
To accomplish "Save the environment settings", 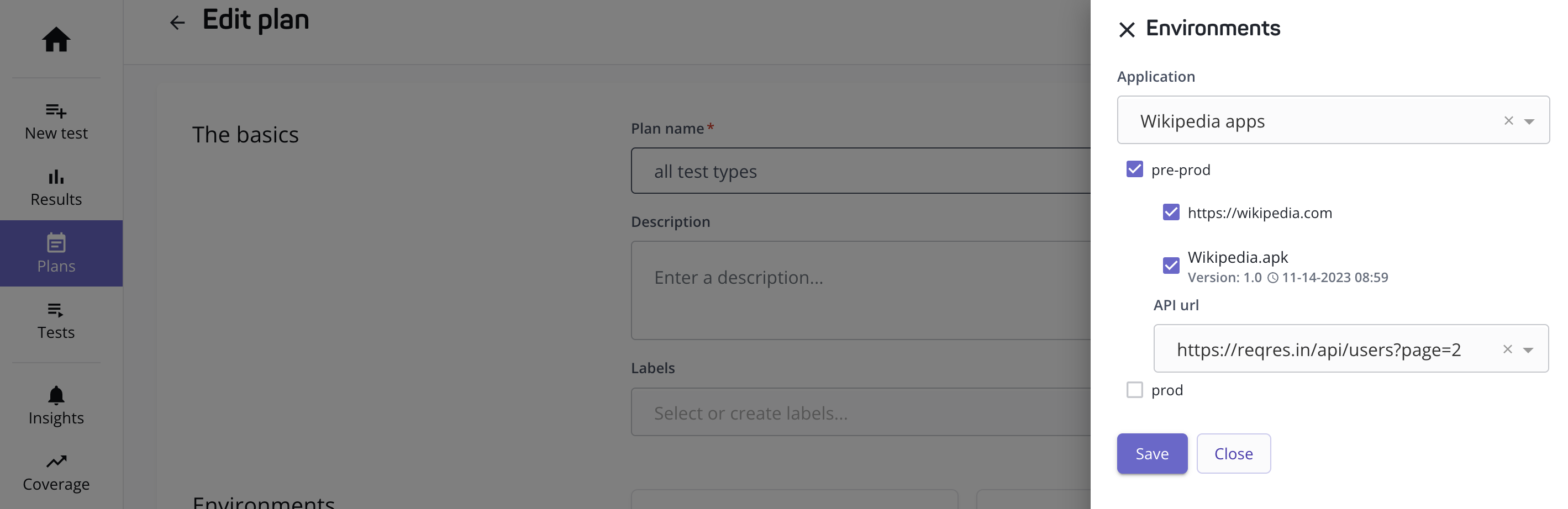I will (1151, 454).
